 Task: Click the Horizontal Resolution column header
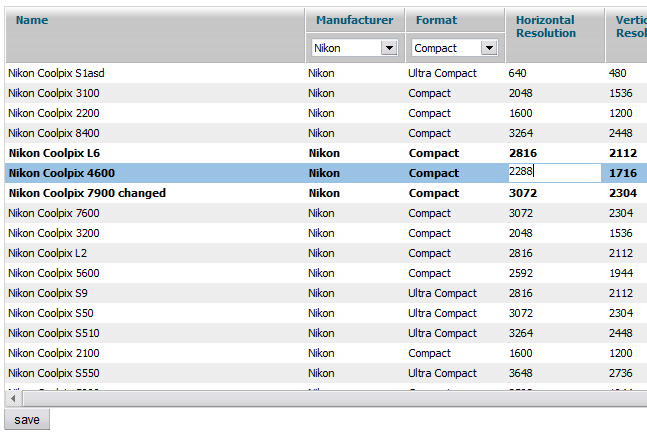point(546,27)
